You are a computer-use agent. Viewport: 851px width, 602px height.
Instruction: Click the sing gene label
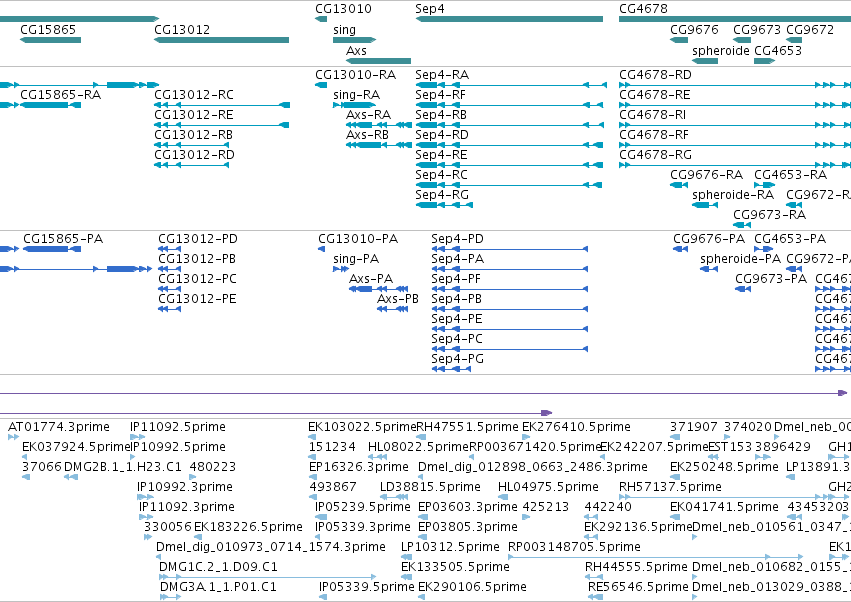pos(345,29)
